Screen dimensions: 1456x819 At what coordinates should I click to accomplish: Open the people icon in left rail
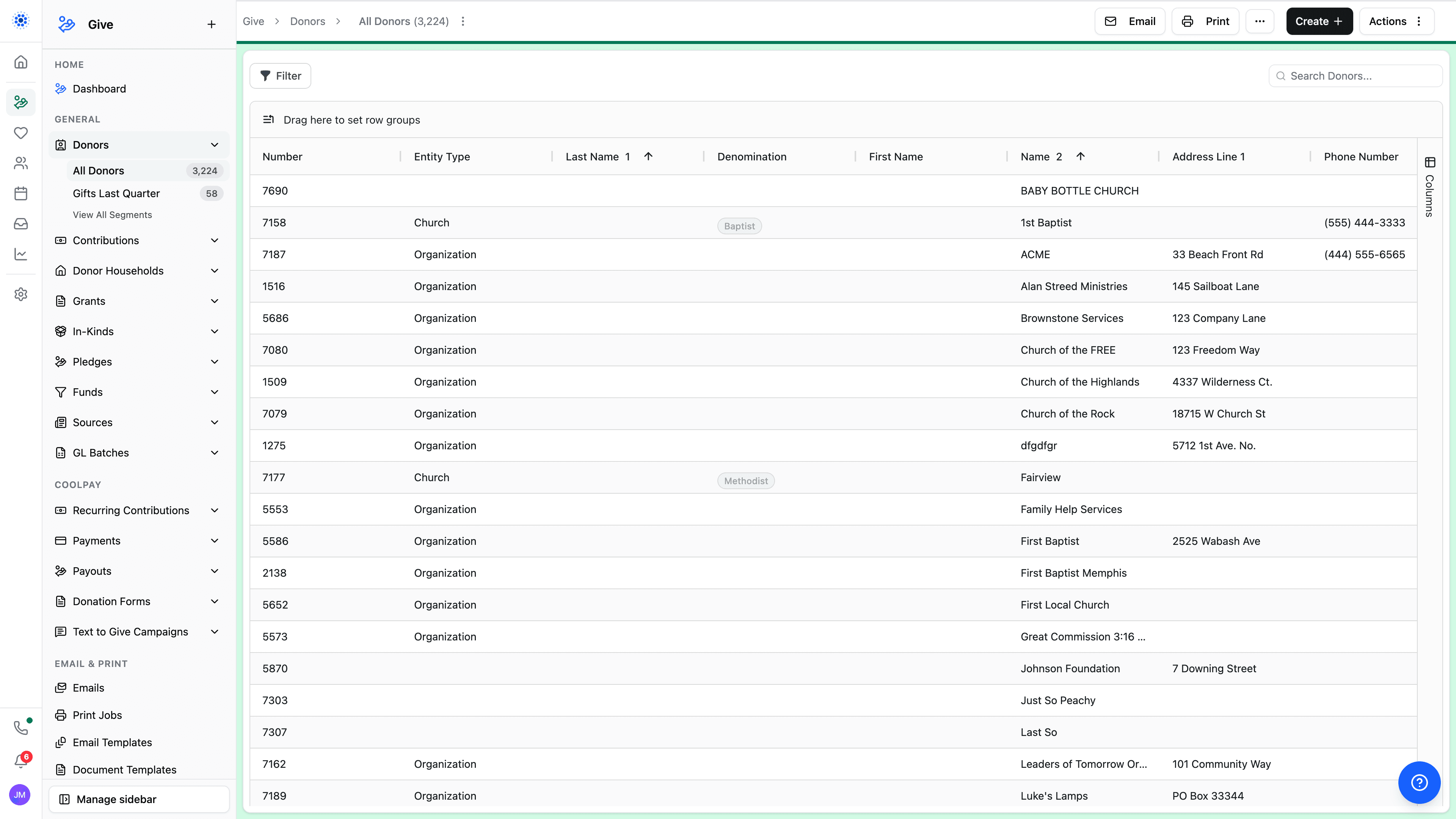[21, 163]
